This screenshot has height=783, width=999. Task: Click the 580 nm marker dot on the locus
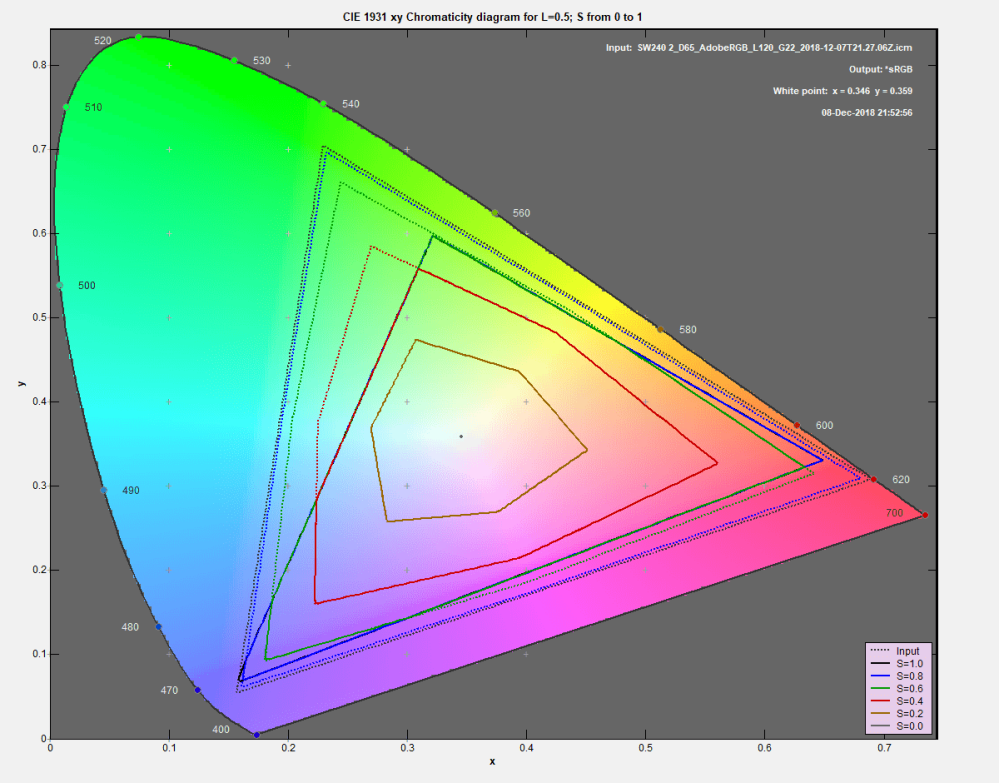(661, 329)
